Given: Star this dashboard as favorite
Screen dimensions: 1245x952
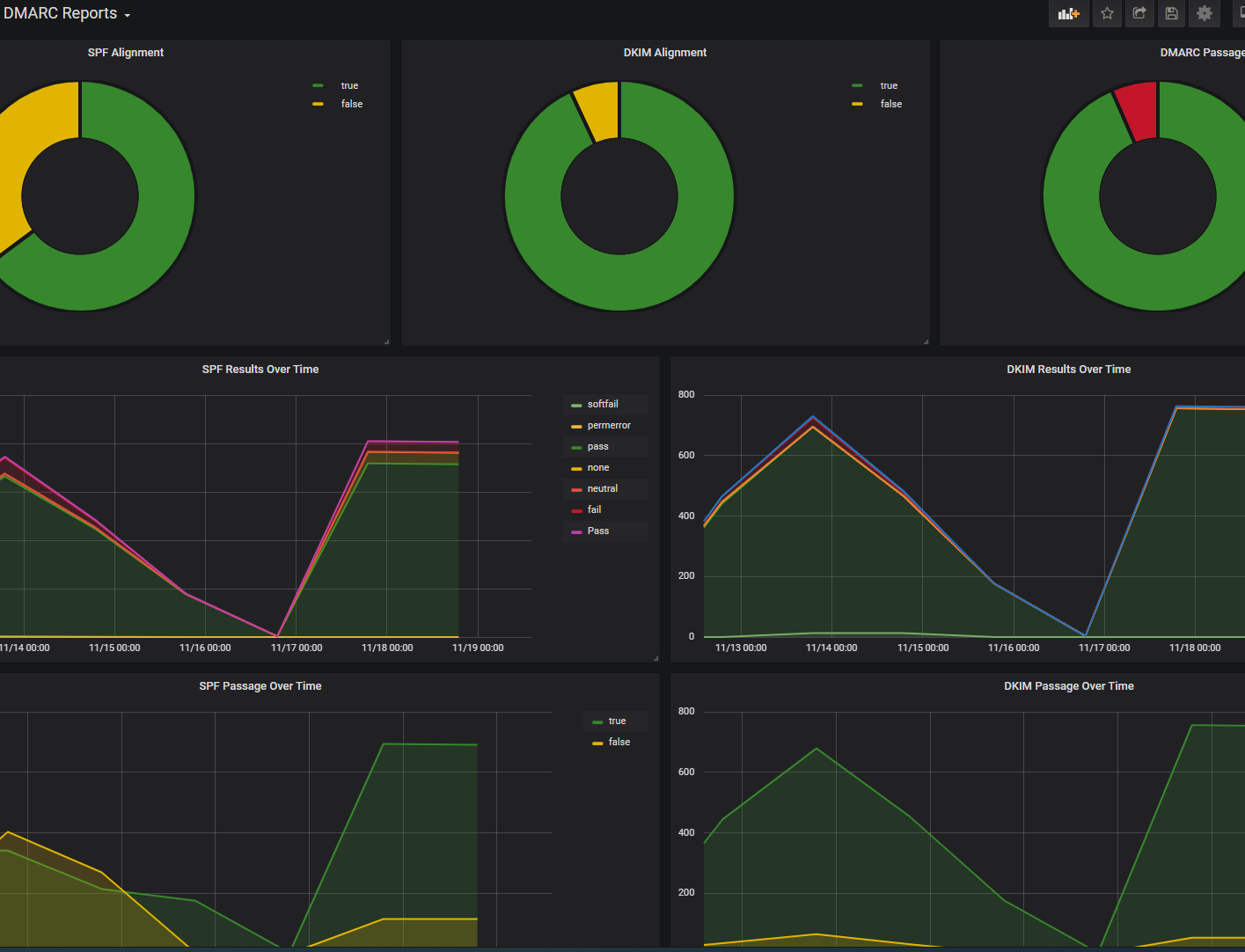Looking at the screenshot, I should click(x=1107, y=13).
